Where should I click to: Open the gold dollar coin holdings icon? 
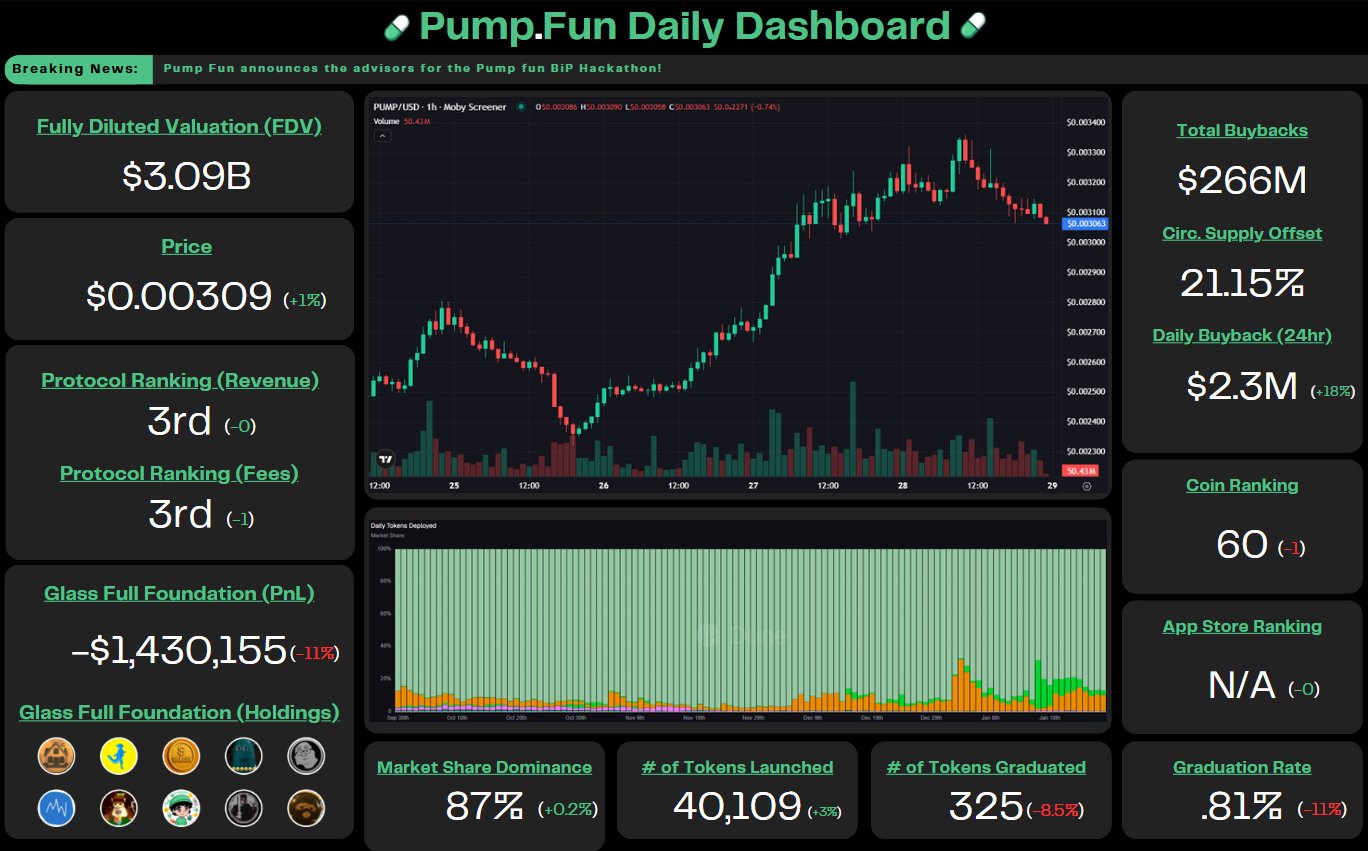(x=181, y=756)
